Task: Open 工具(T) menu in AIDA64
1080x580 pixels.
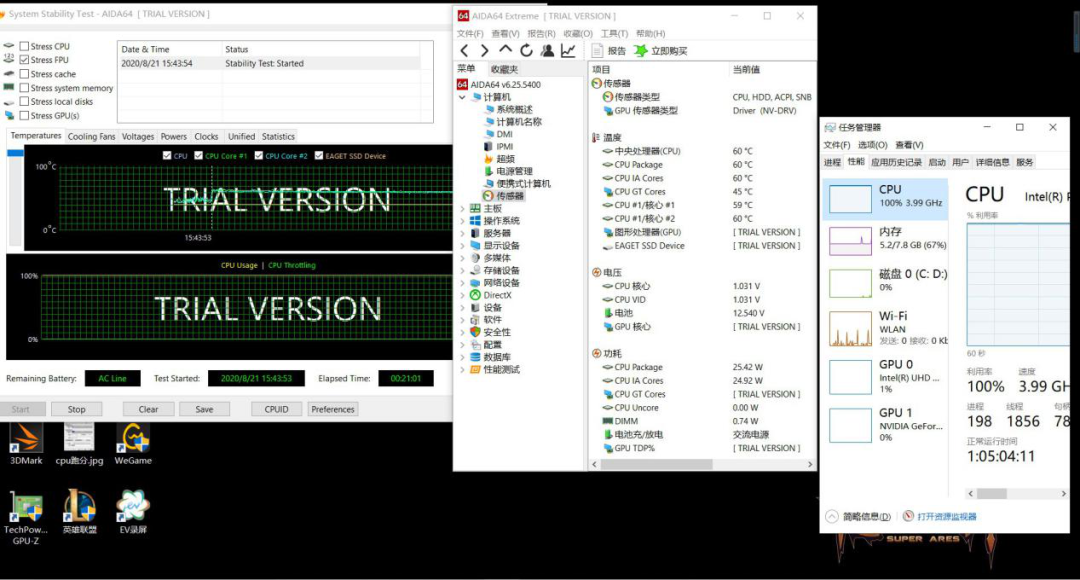Action: (x=614, y=34)
